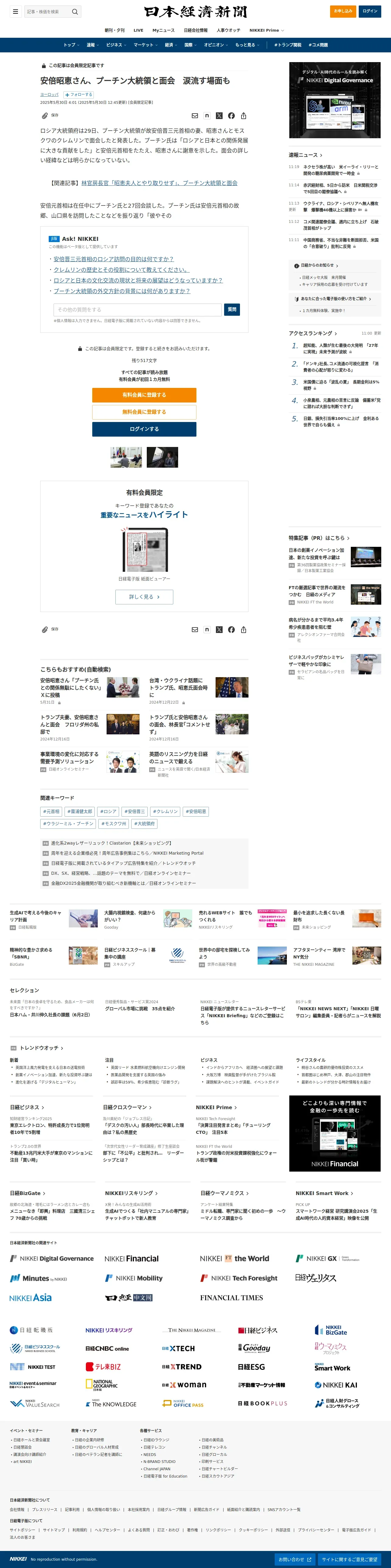Screen dimensions: 391x1568
Task: Share to note using the icon under the headline
Action: [207, 116]
